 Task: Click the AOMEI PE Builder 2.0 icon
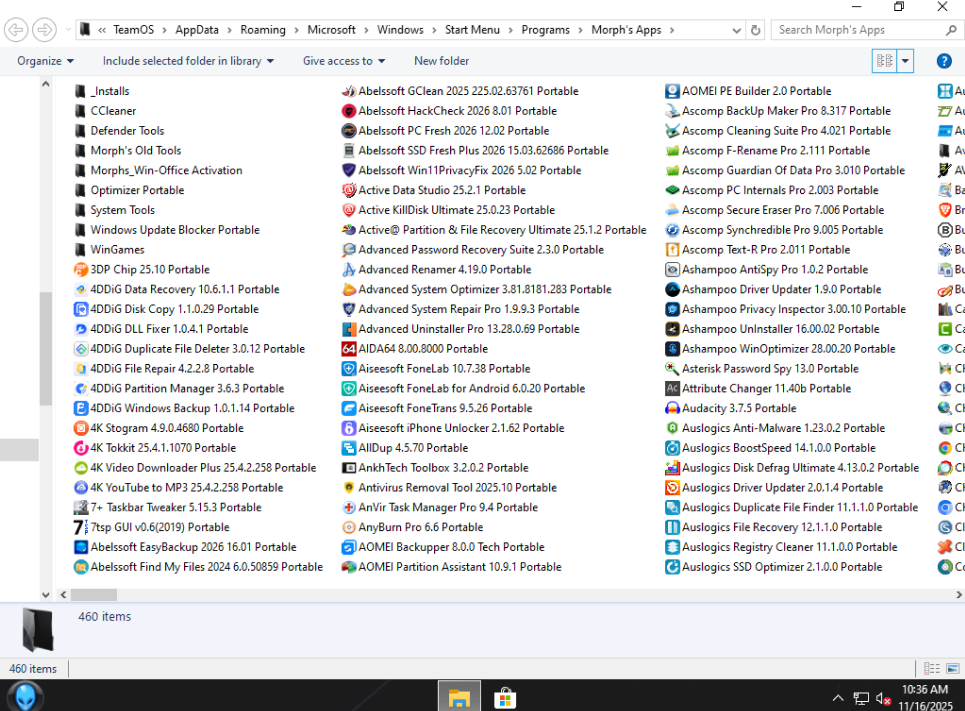(x=672, y=91)
